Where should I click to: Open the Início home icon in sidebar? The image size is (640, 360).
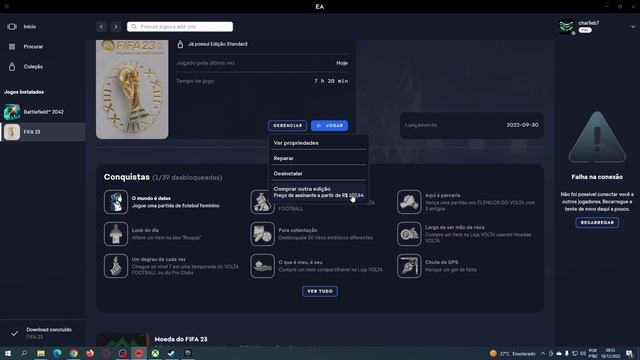click(12, 27)
